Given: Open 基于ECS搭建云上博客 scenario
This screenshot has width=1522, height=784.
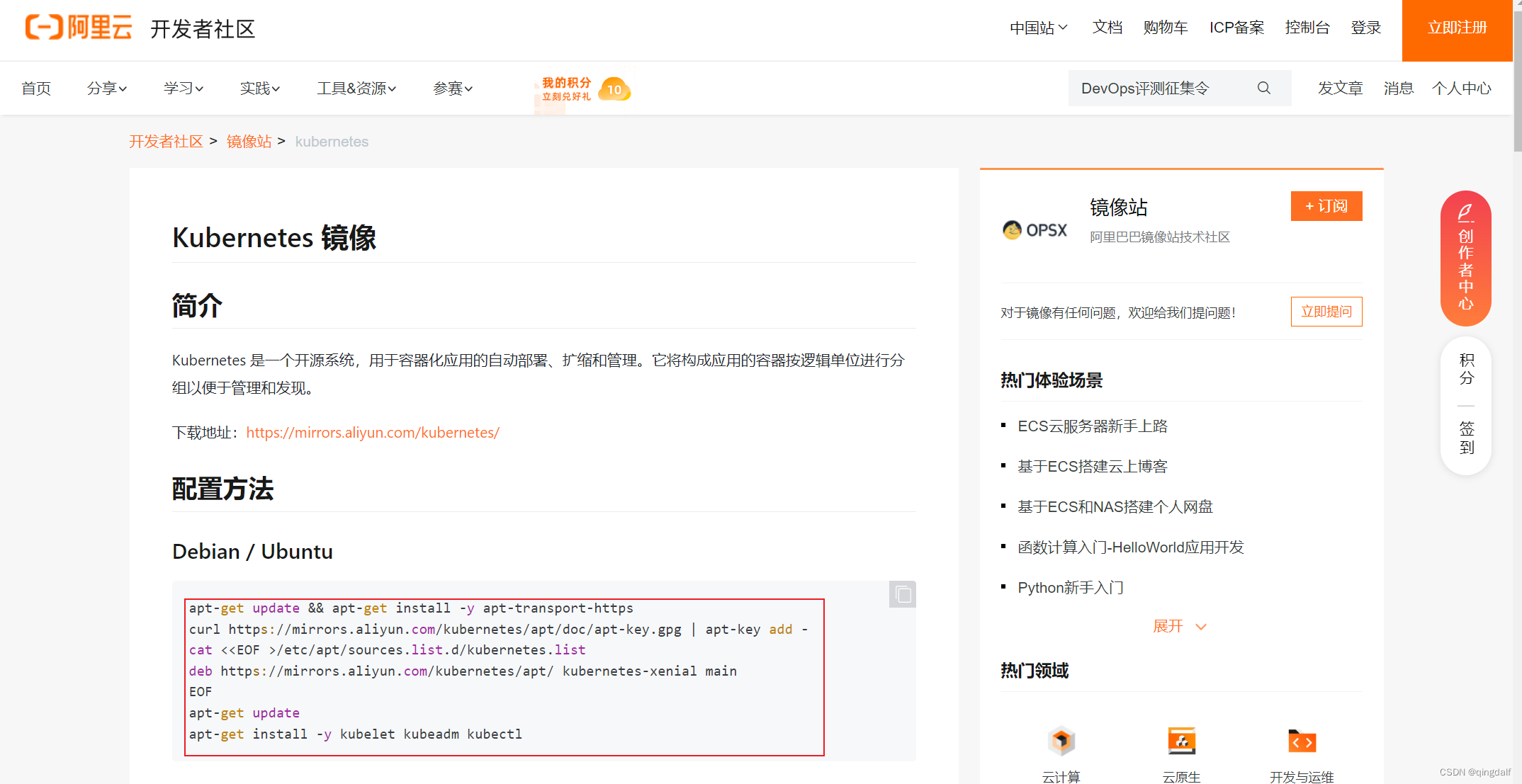Looking at the screenshot, I should click(x=1093, y=467).
